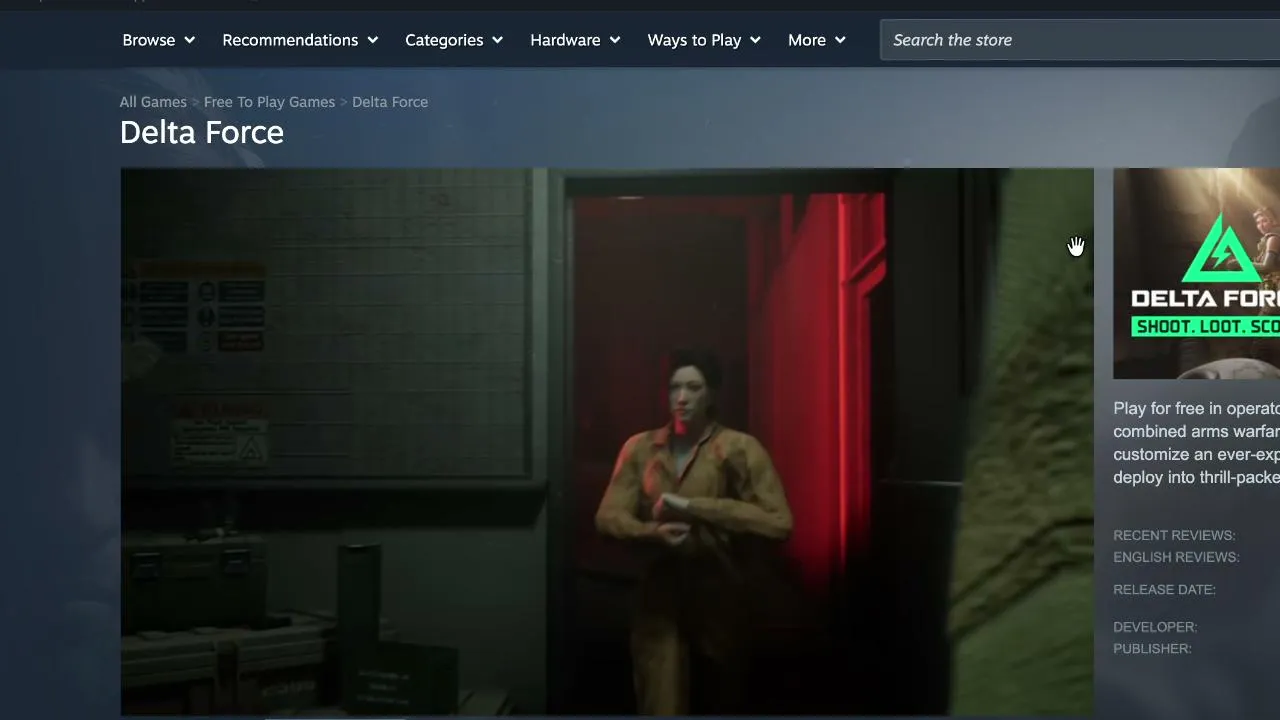
Task: Select the Delta Force breadcrumb link
Action: (390, 102)
